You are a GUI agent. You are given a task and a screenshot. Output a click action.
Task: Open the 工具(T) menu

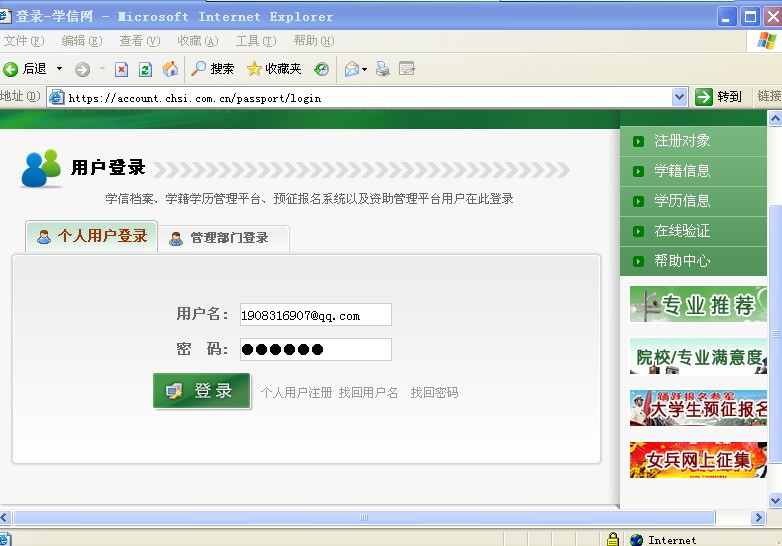[x=255, y=40]
